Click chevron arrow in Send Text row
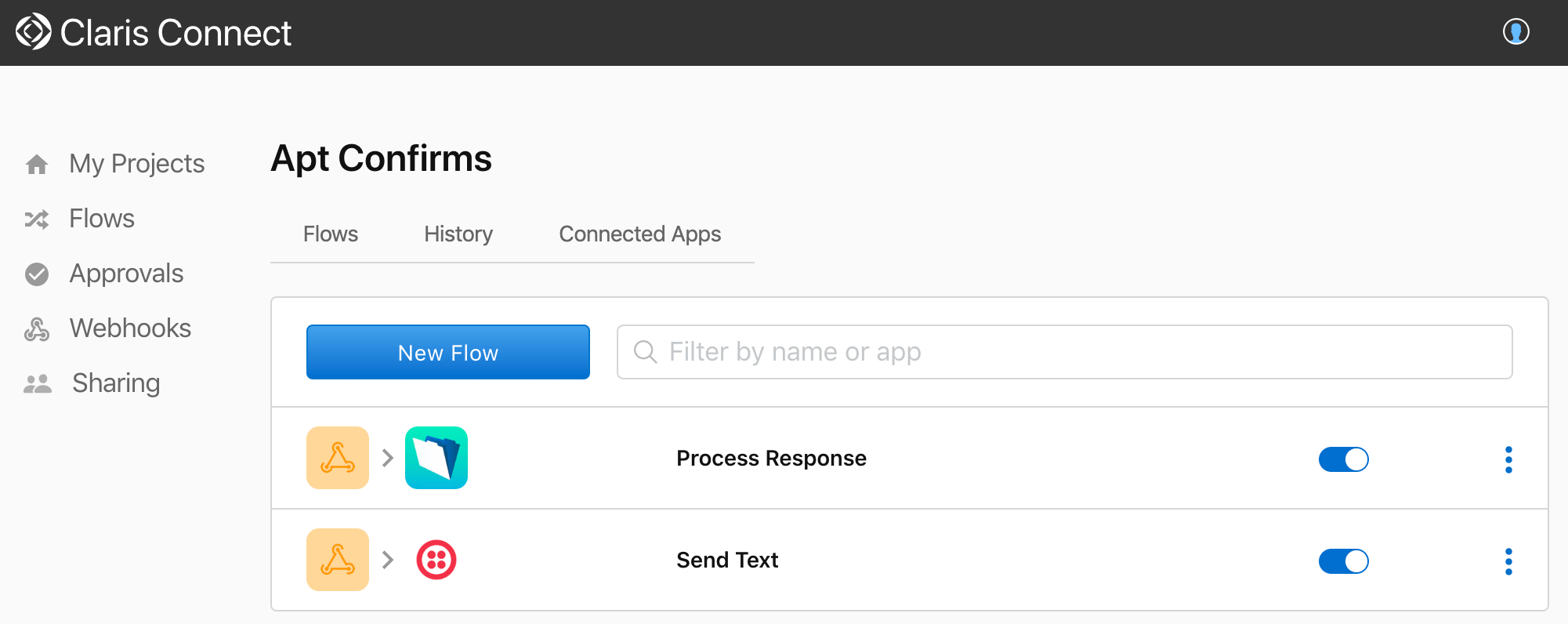The width and height of the screenshot is (1568, 624). 387,560
